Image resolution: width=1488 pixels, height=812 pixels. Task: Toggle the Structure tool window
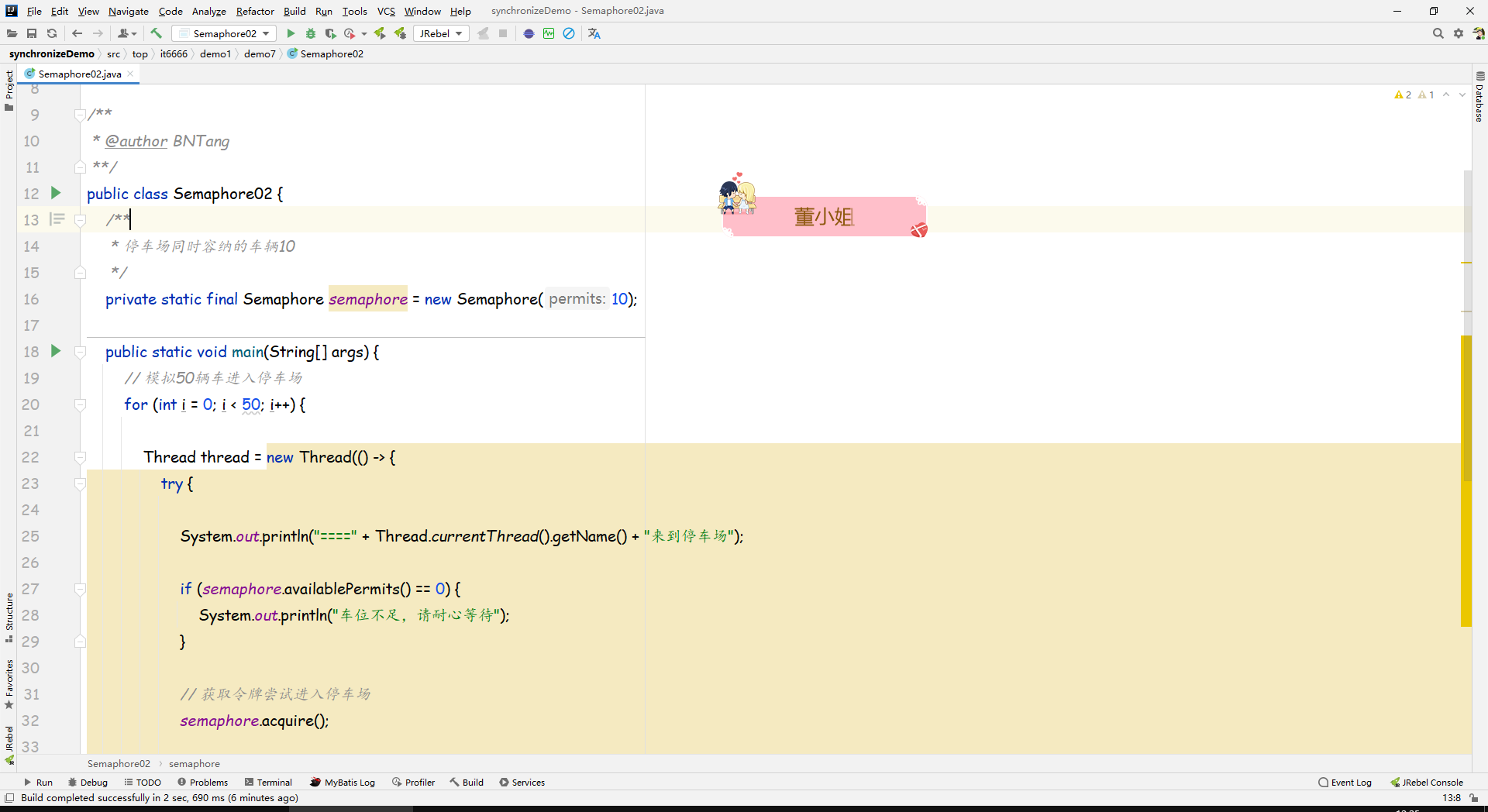pyautogui.click(x=9, y=618)
